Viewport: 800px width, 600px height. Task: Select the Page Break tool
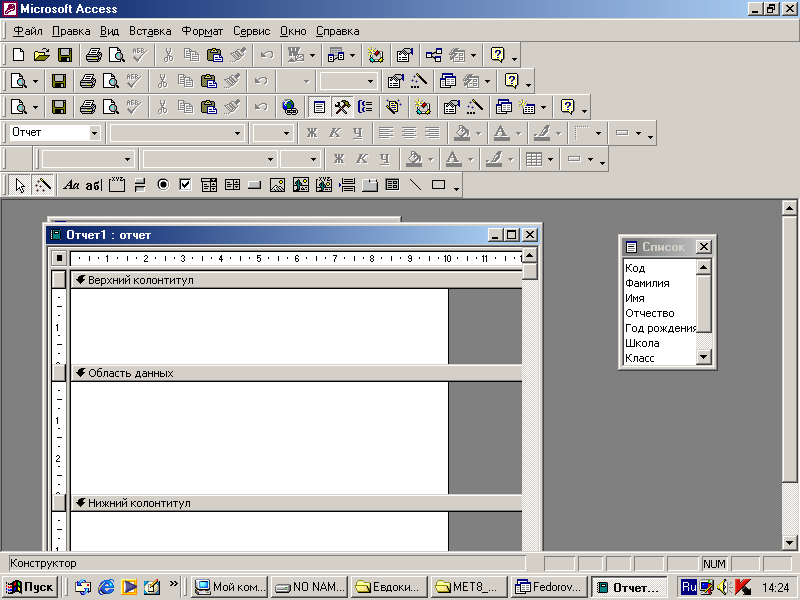pyautogui.click(x=347, y=185)
